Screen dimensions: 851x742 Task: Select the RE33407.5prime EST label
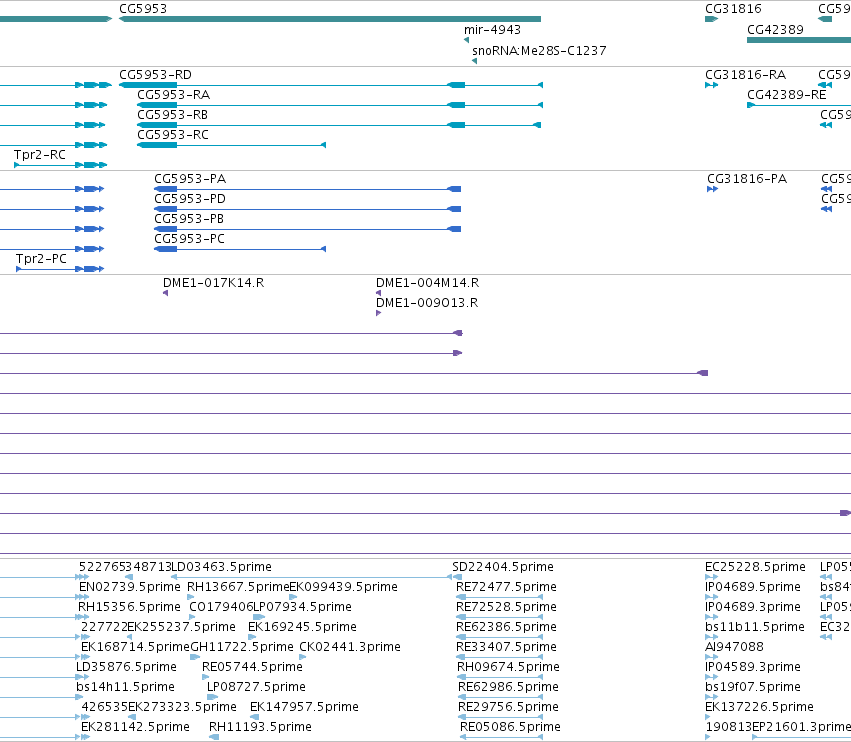pos(507,647)
